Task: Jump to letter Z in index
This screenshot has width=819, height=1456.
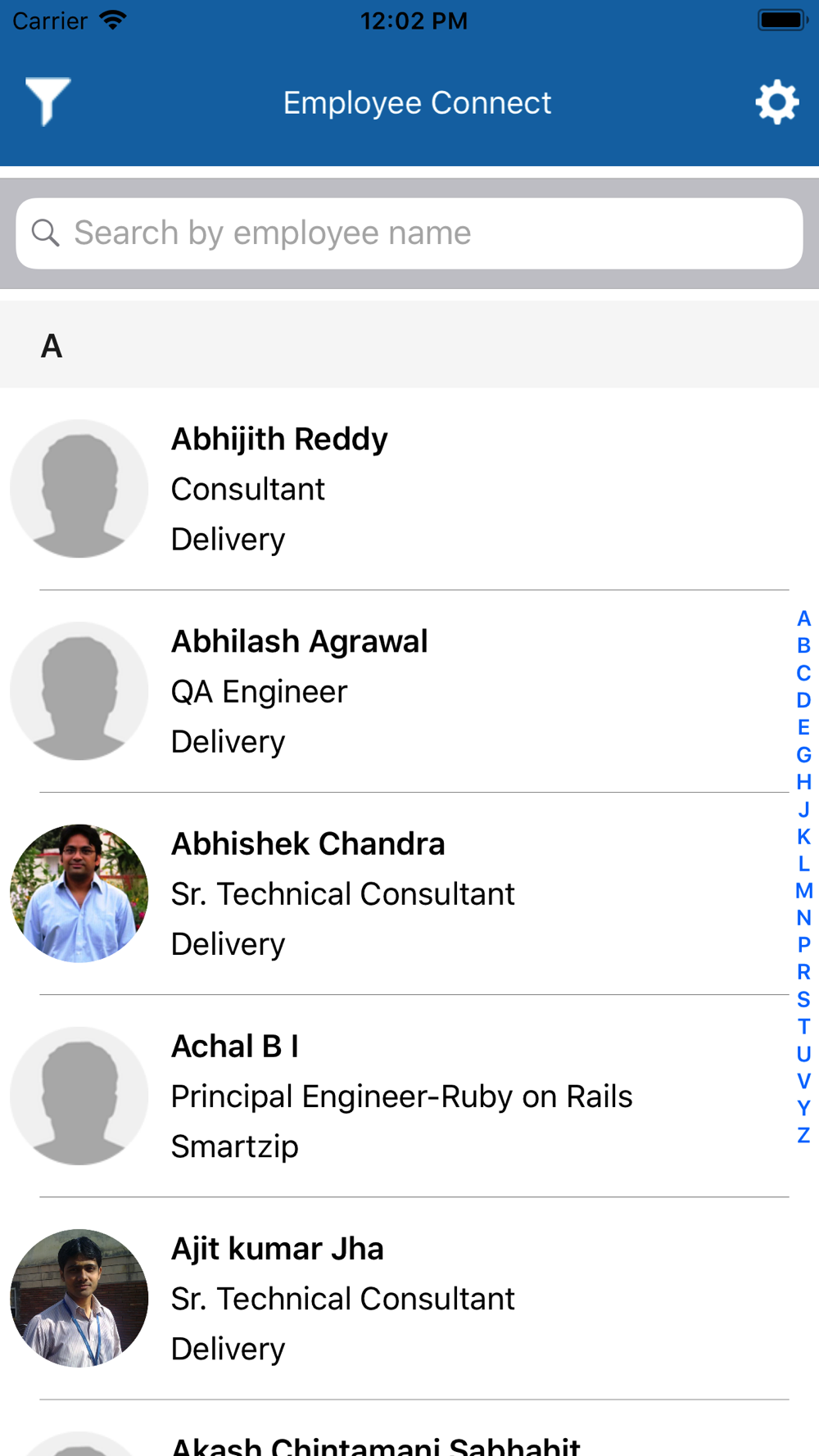Action: [x=803, y=1135]
